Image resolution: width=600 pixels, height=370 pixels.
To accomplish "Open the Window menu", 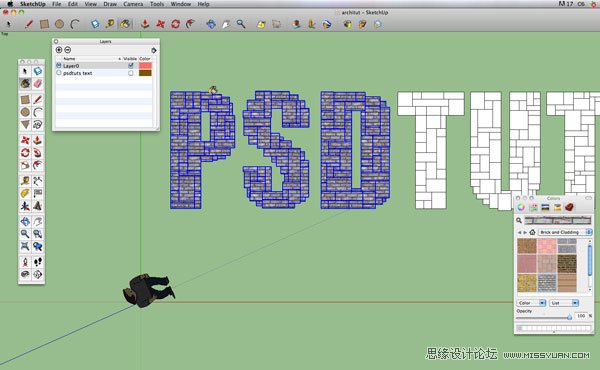I will coord(181,4).
